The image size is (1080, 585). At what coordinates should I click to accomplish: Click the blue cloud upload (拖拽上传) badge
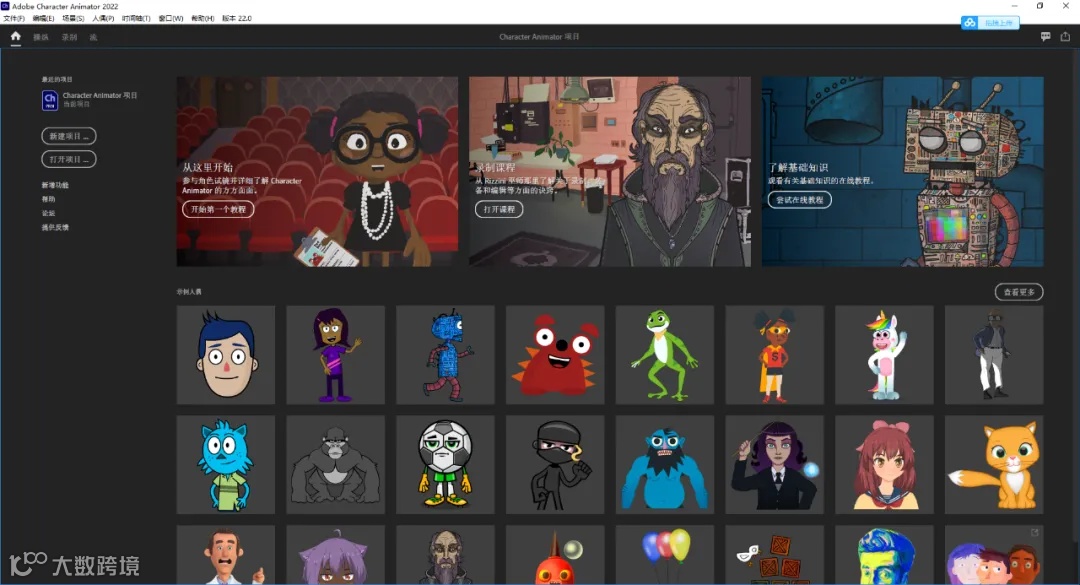990,23
